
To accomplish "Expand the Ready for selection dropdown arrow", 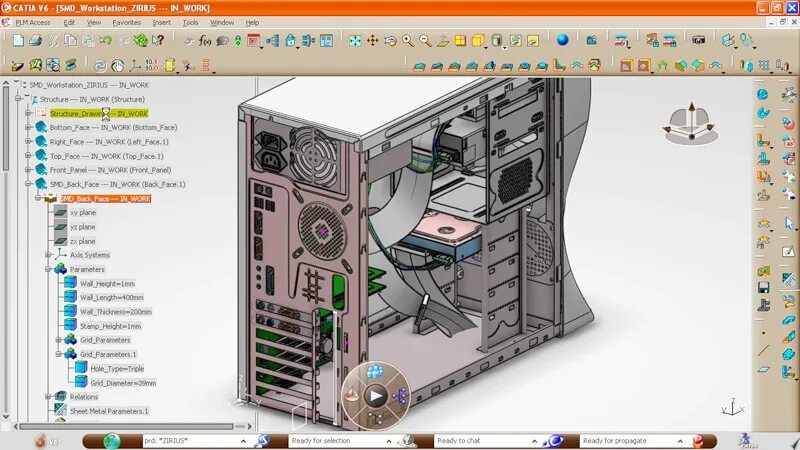I will 389,441.
